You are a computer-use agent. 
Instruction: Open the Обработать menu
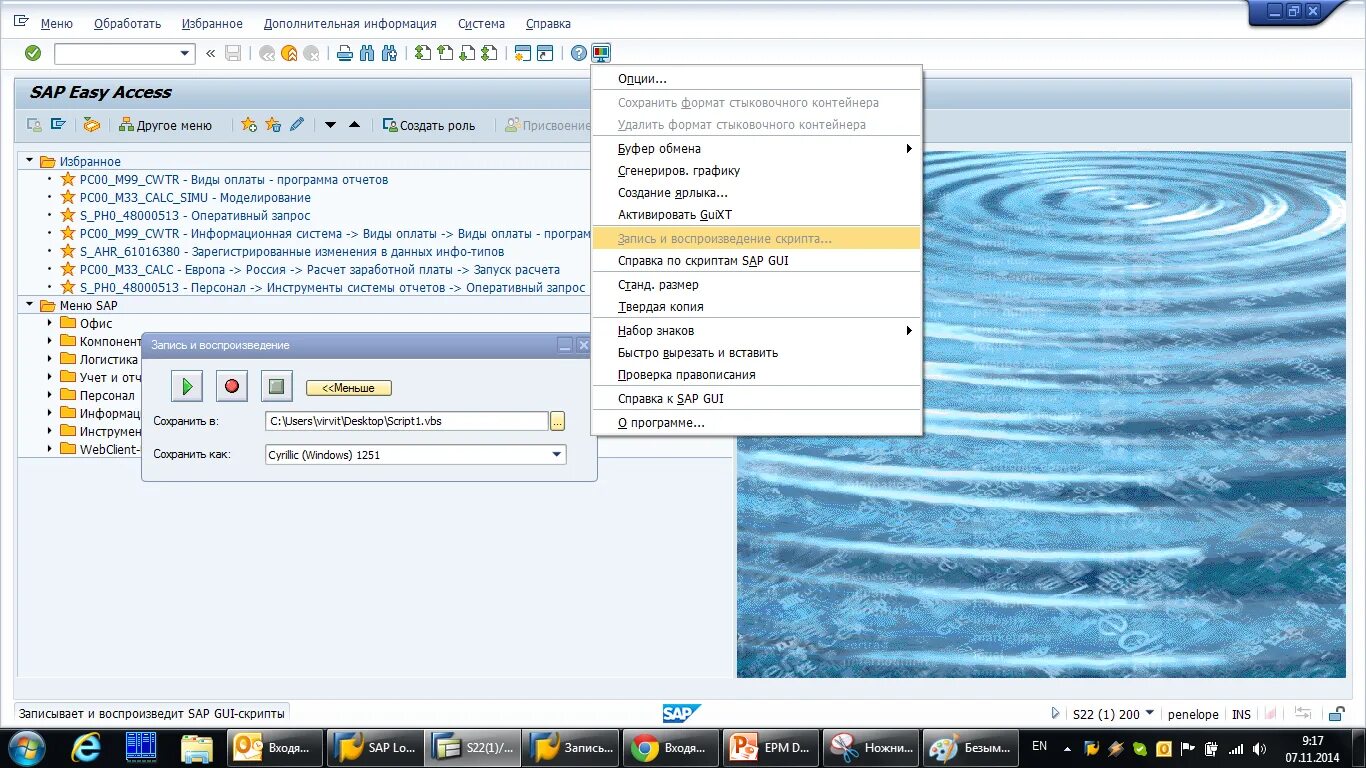coord(127,23)
